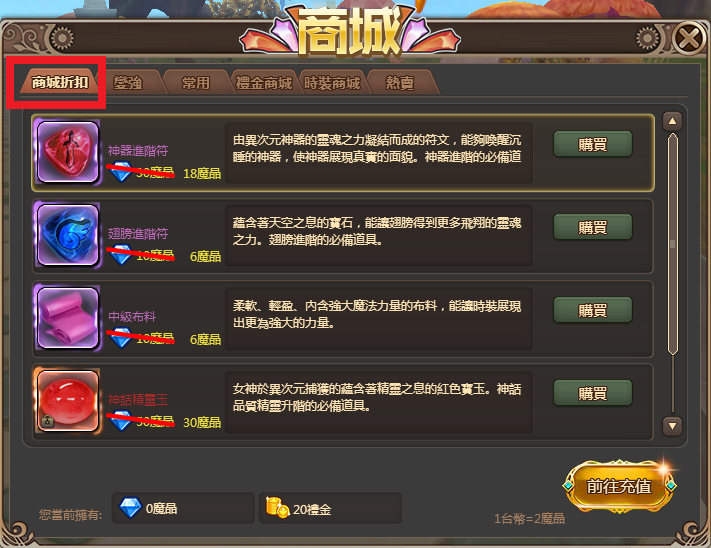Click 購買 for 中級布料
Image resolution: width=711 pixels, height=548 pixels.
[593, 310]
